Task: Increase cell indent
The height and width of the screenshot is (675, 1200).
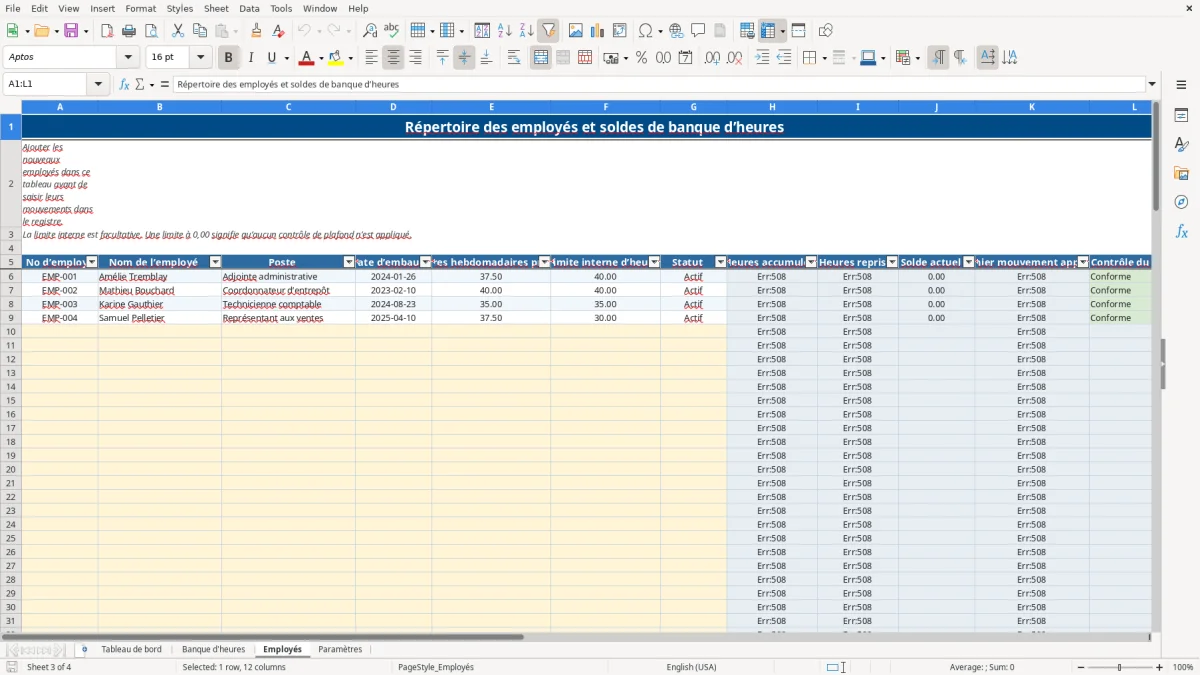Action: [762, 58]
